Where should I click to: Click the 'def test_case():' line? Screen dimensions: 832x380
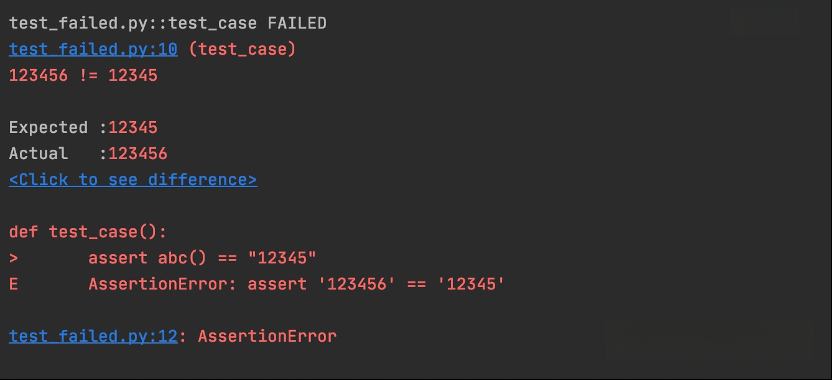(x=88, y=232)
